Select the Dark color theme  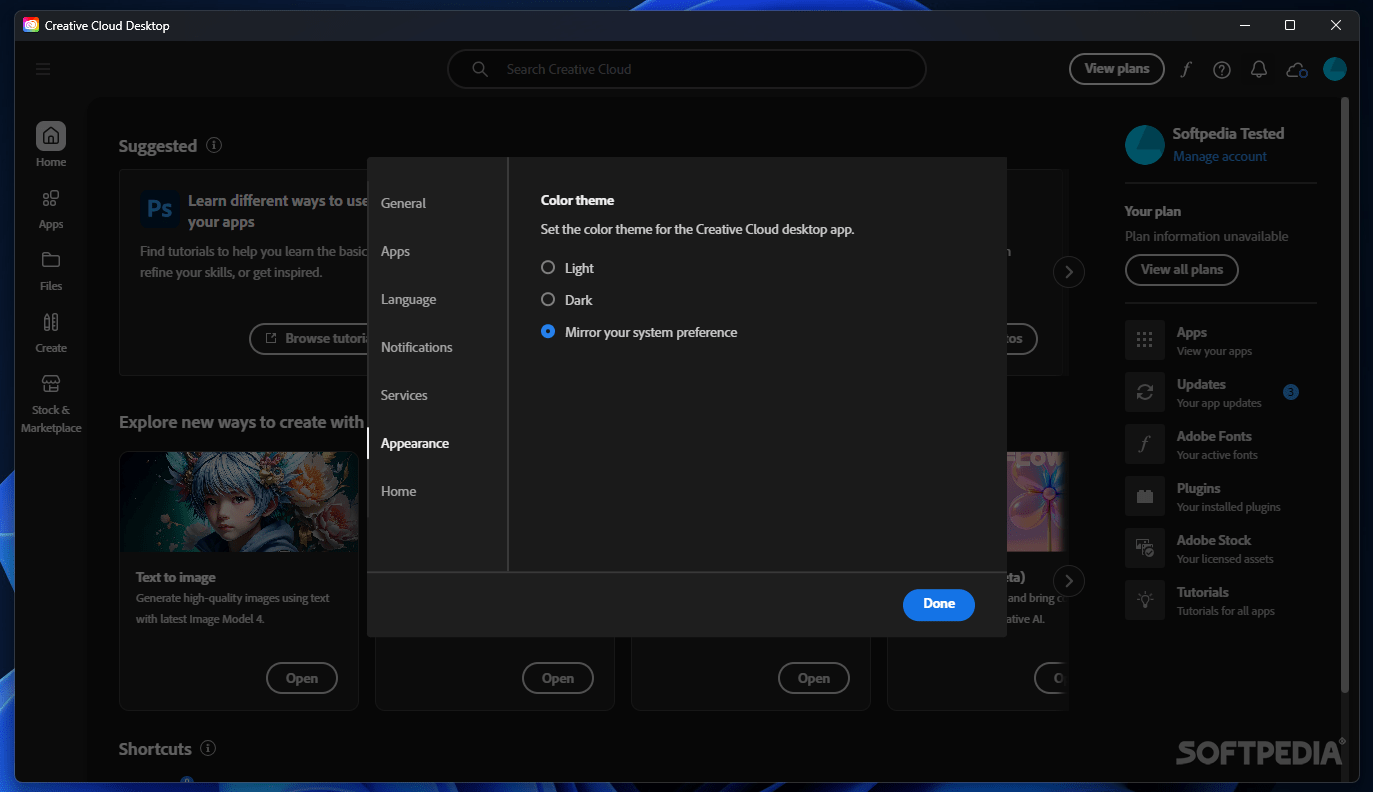[x=548, y=300]
